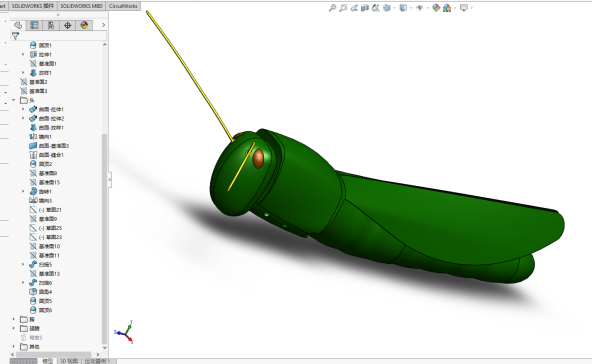Toggle the Section View tool

[x=365, y=8]
